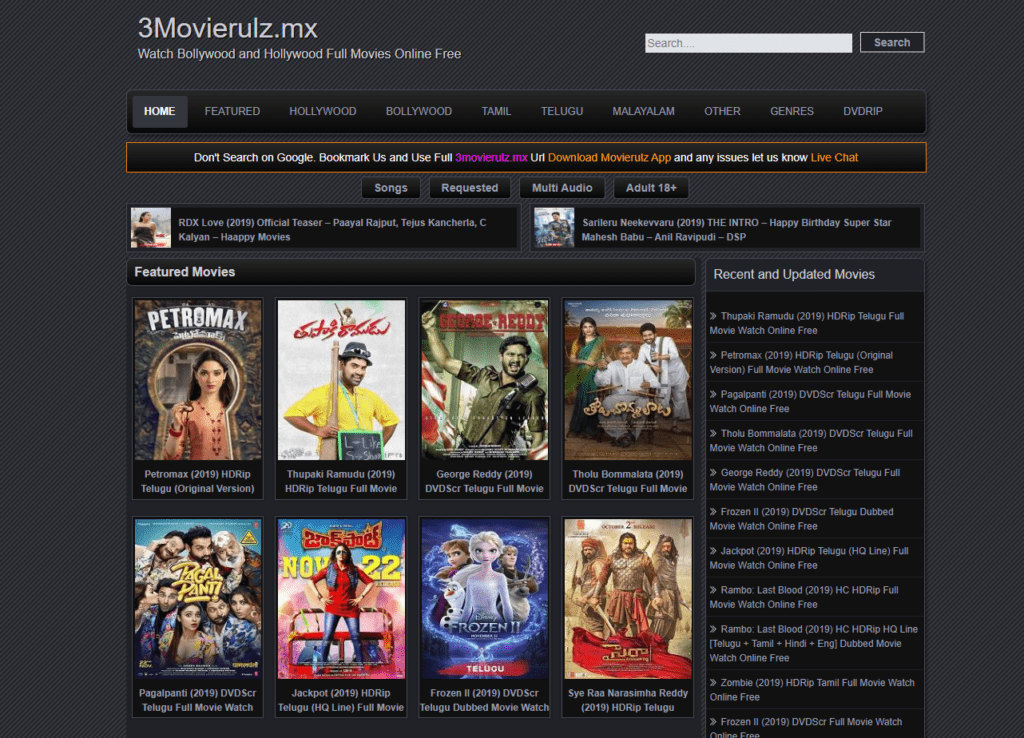The image size is (1024, 738).
Task: Click the 3Movierulz.mx site title
Action: click(x=227, y=29)
